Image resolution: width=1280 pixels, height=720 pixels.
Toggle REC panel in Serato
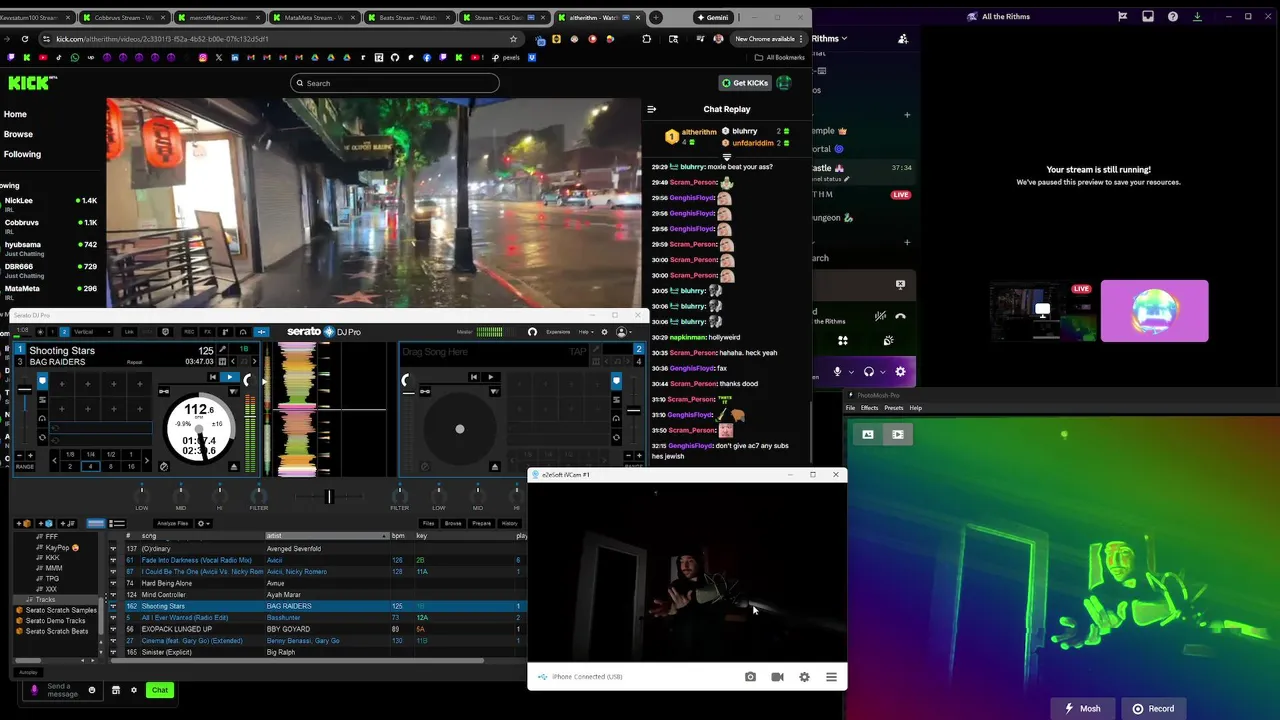coord(189,332)
